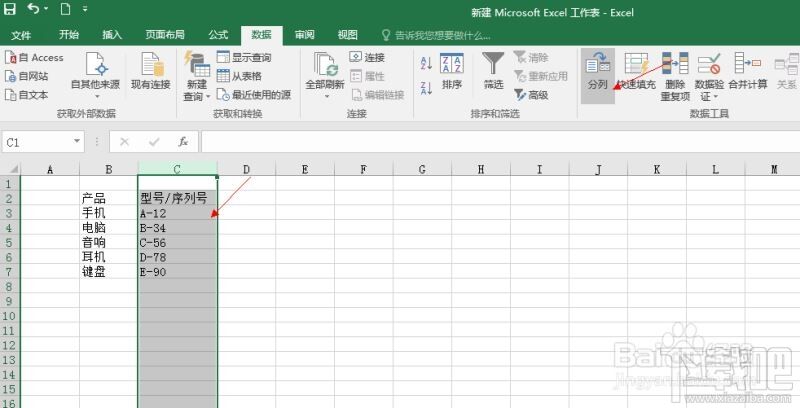Sort ascending A to Z

click(x=427, y=64)
